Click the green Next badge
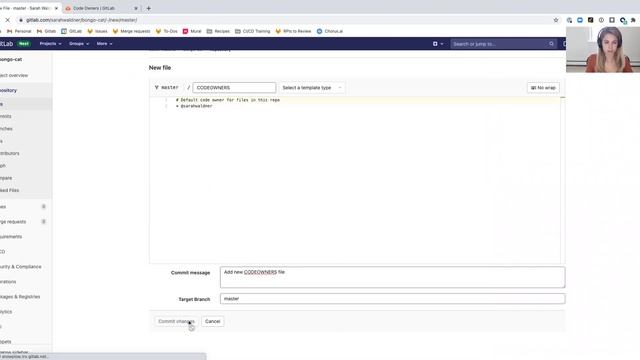Image resolution: width=640 pixels, height=360 pixels. [24, 44]
